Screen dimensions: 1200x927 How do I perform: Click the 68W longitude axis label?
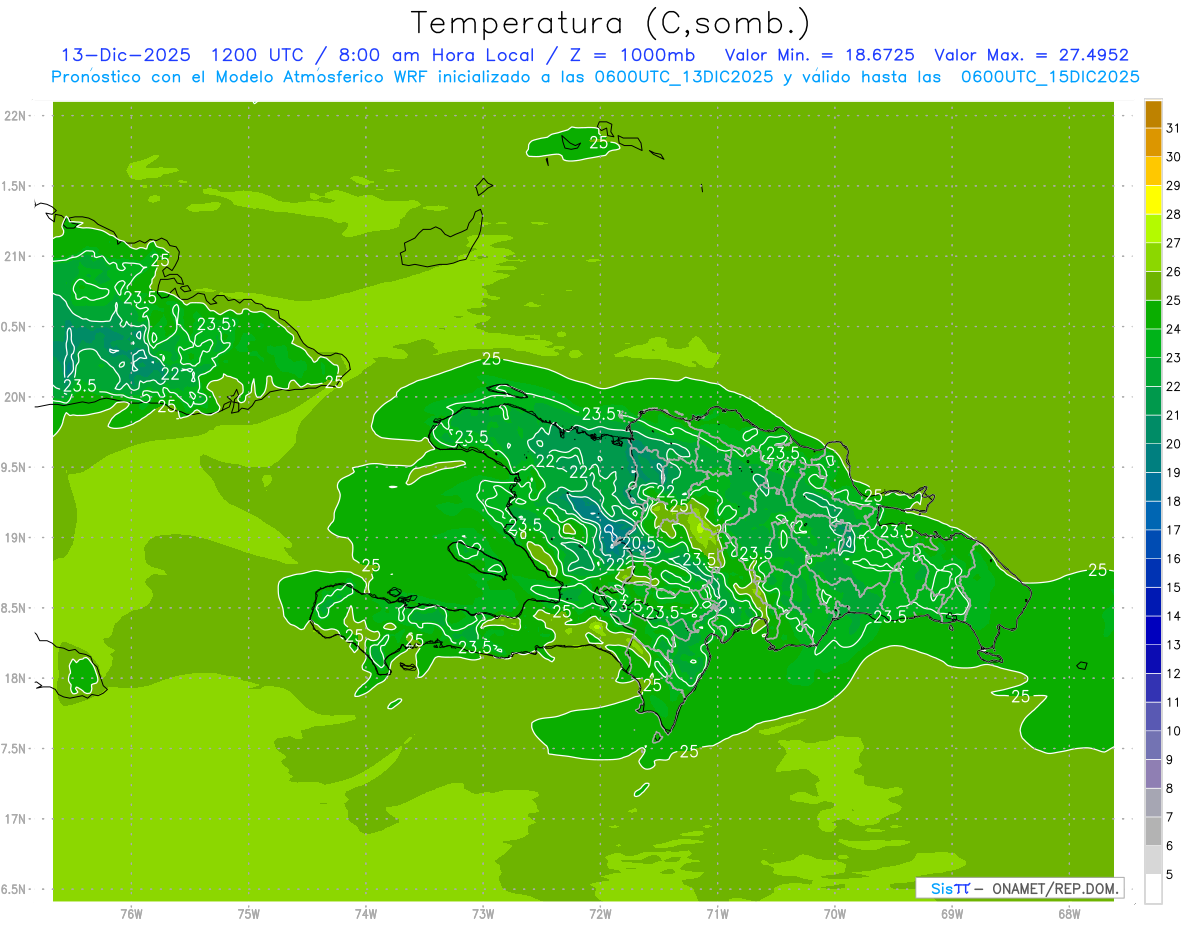[x=1069, y=914]
